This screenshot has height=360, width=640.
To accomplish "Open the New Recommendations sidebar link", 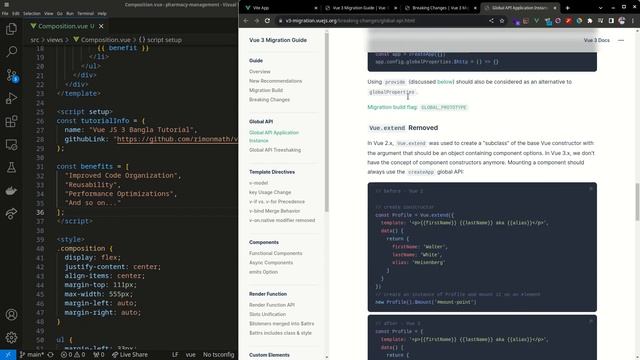I will click(x=276, y=81).
